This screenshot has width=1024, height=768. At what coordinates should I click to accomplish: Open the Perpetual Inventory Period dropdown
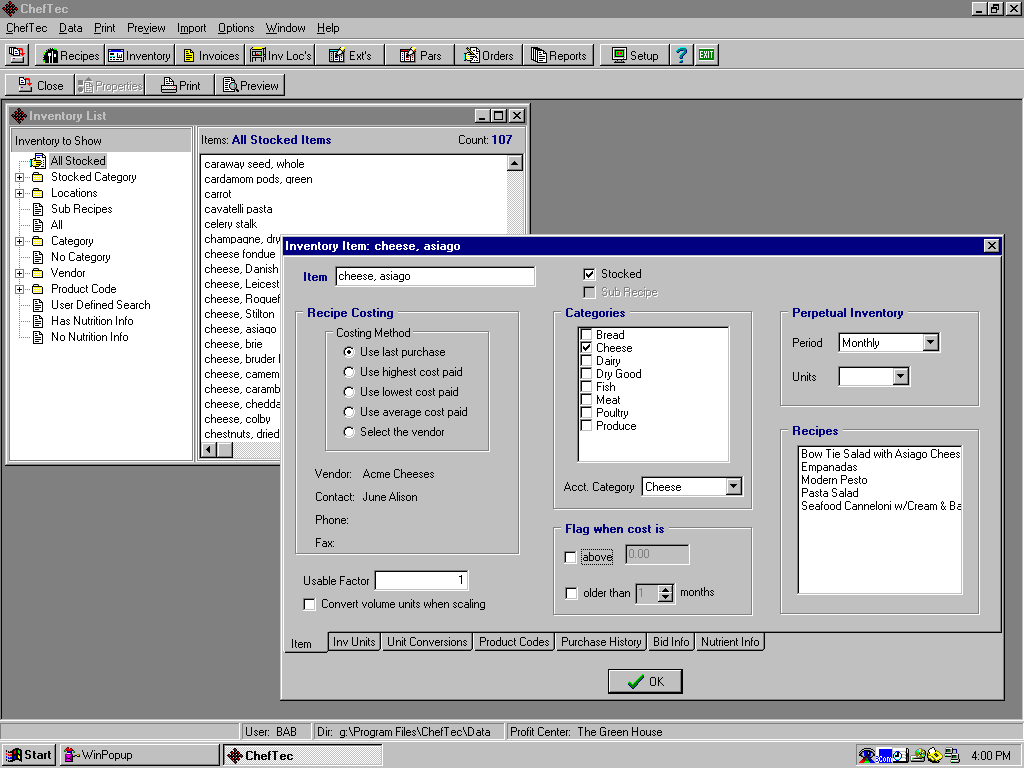point(930,342)
